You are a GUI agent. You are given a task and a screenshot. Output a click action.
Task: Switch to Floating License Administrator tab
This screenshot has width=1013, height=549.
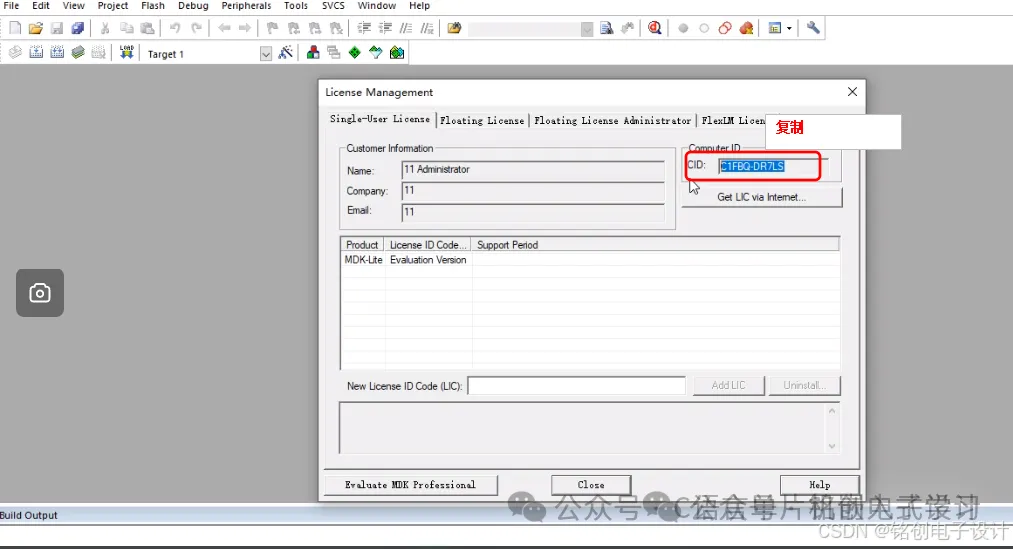[612, 121]
